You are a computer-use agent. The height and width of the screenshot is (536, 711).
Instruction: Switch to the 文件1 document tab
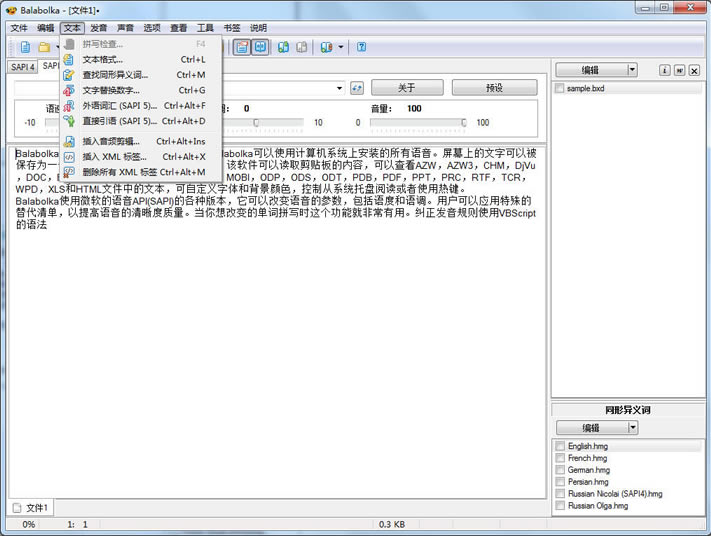coord(38,508)
